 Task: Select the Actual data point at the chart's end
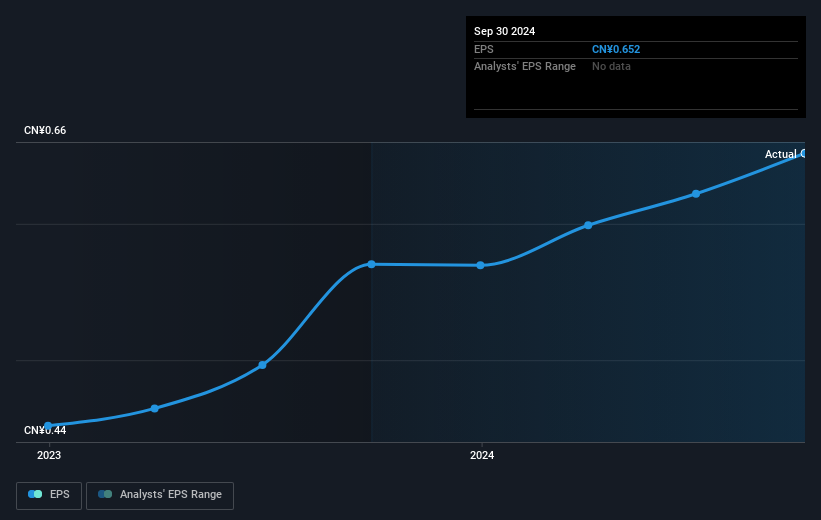pyautogui.click(x=803, y=153)
